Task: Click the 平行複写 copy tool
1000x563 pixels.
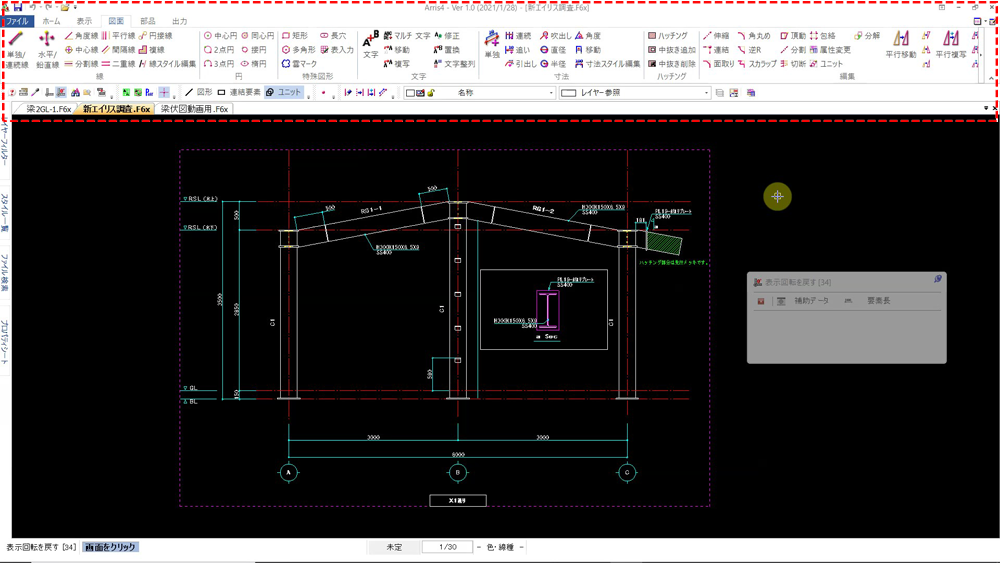Action: pos(951,46)
